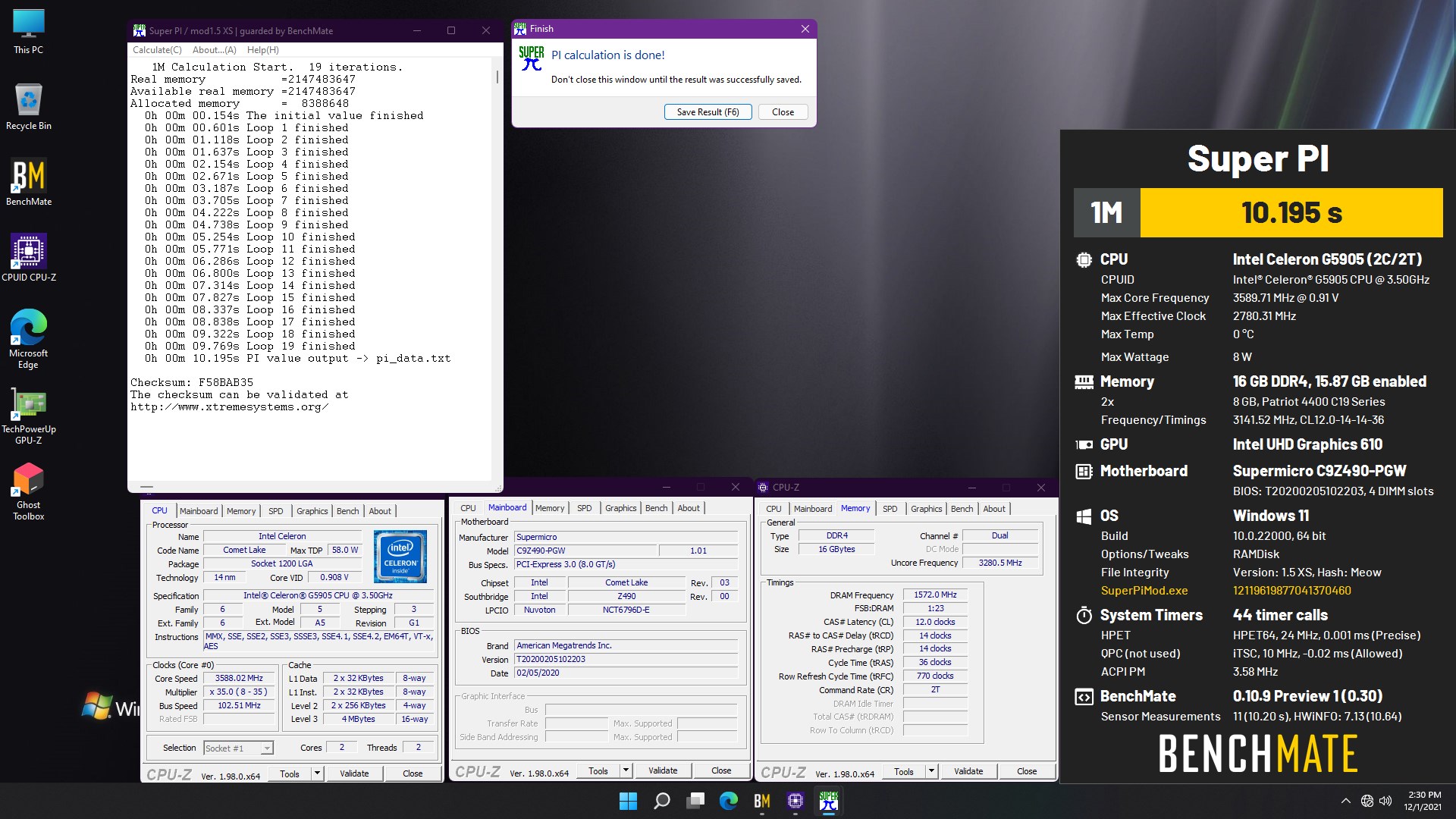
Task: Open Bench tab in CPU window
Action: click(x=348, y=510)
